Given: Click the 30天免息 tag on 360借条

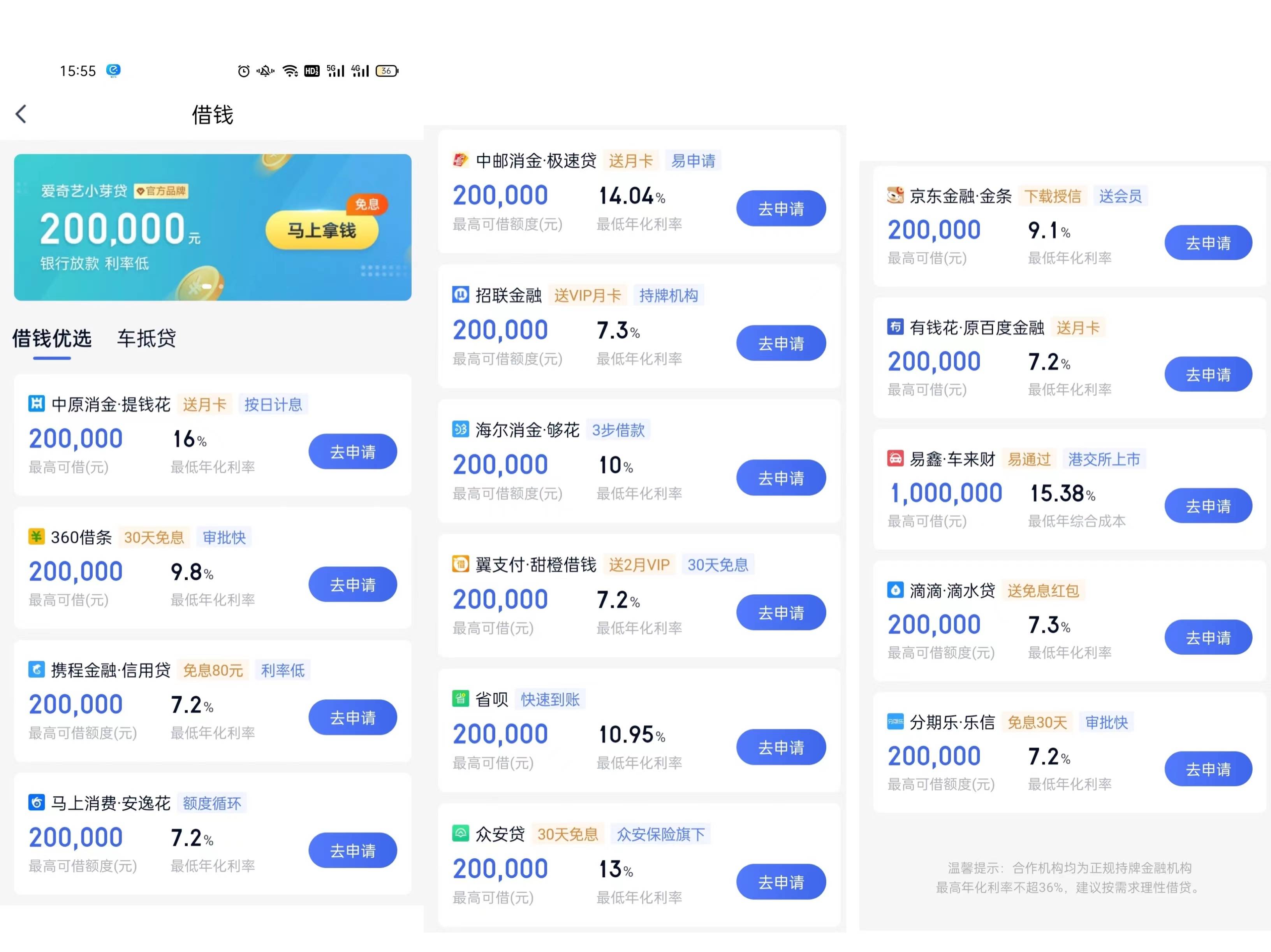Looking at the screenshot, I should click(x=154, y=537).
